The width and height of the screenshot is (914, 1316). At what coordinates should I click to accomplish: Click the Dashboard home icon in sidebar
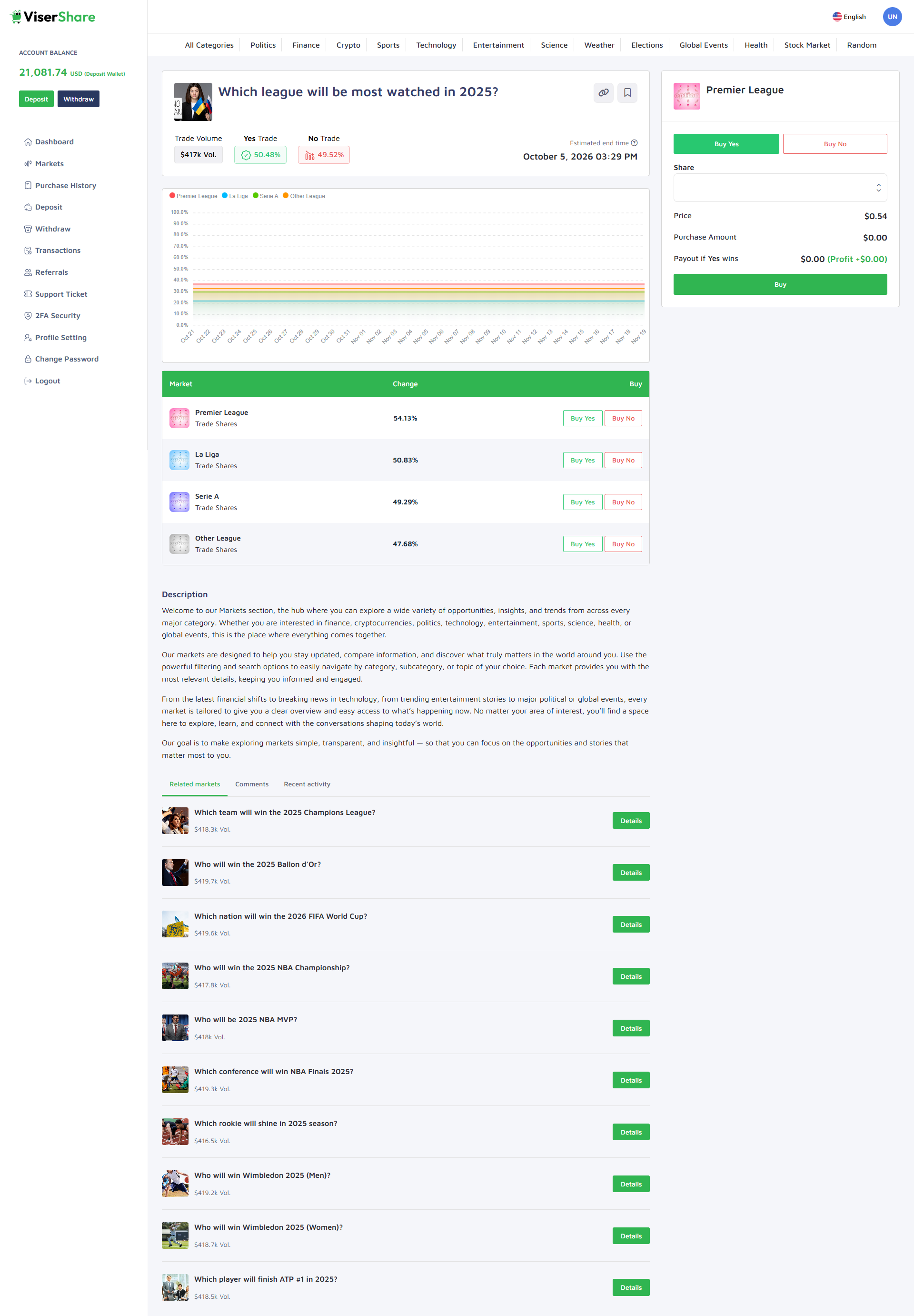pyautogui.click(x=28, y=142)
